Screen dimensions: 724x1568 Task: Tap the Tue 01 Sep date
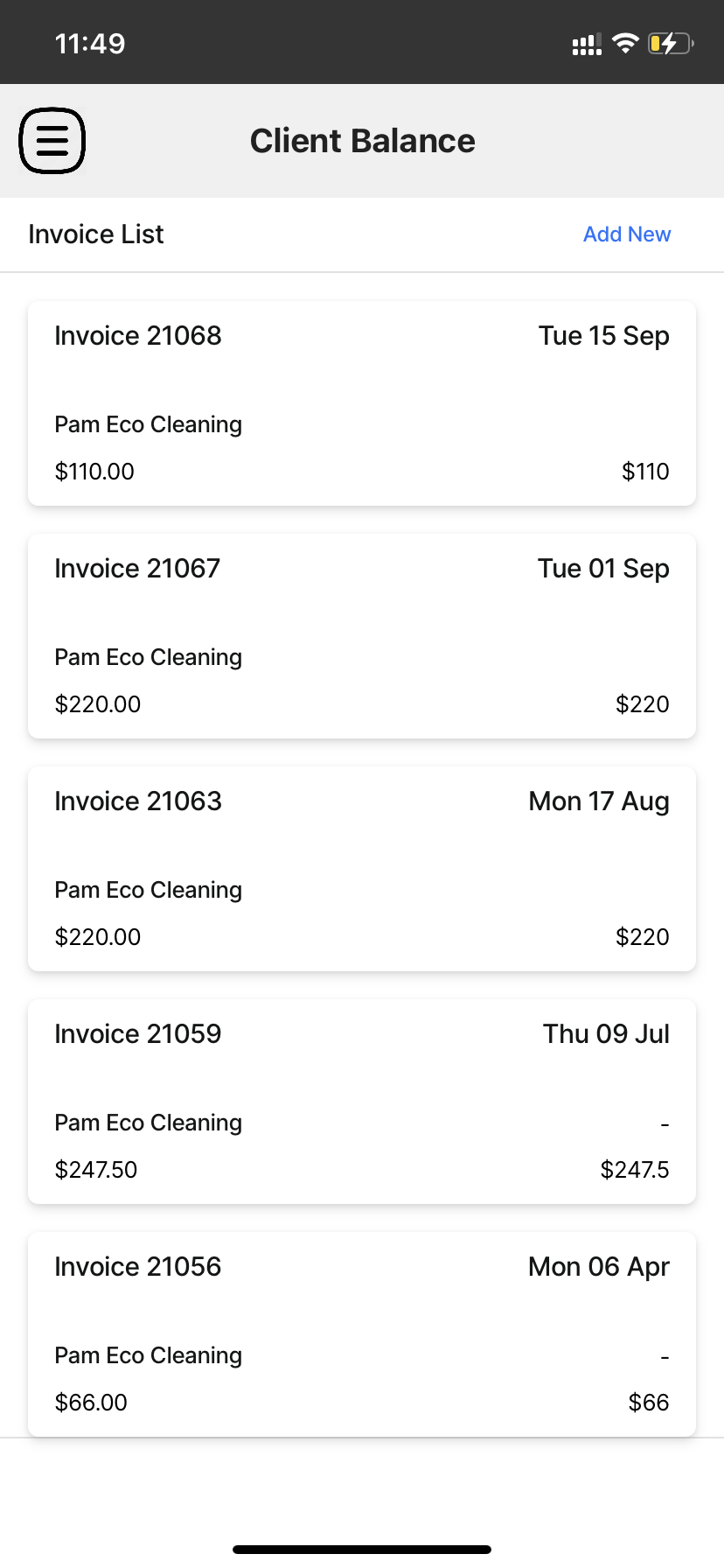[x=603, y=569]
